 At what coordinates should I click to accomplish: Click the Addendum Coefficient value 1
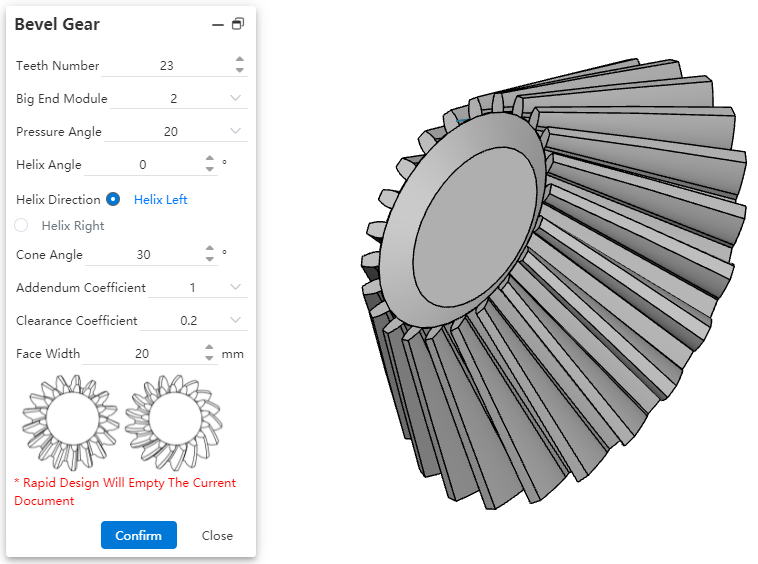click(192, 288)
